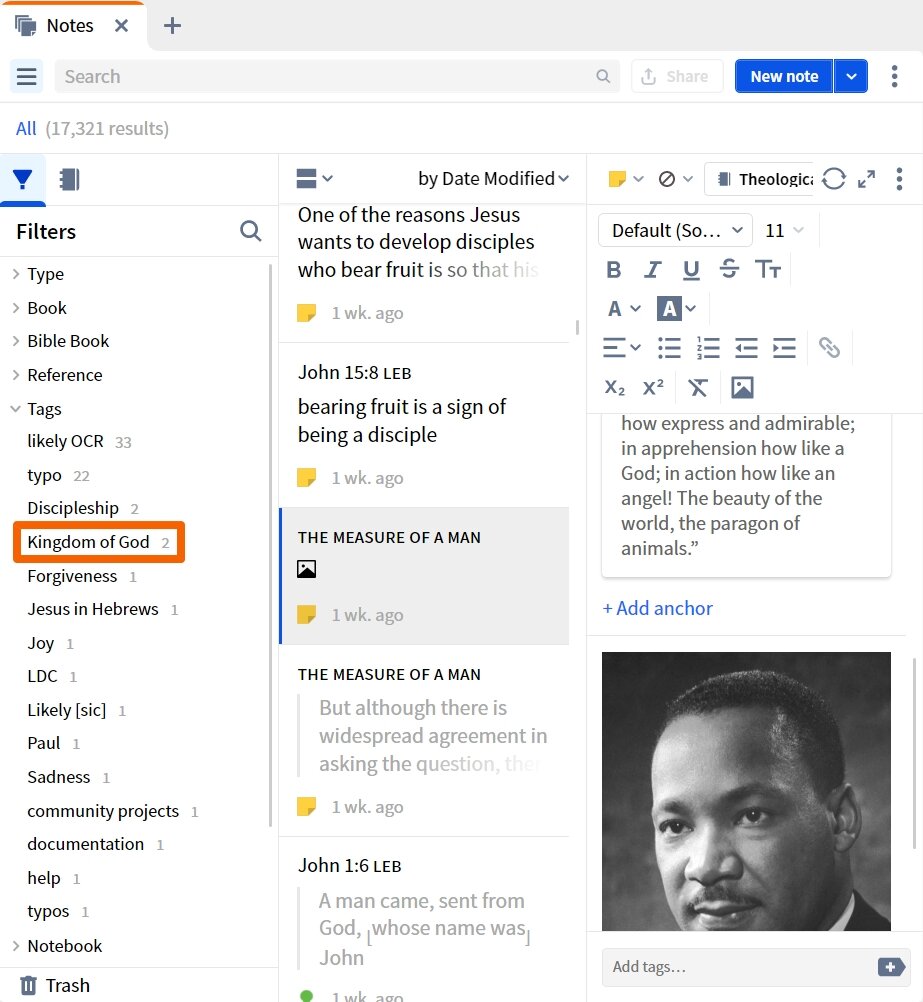Click the Add tags input field
Viewport: 923px width, 1002px height.
(x=740, y=967)
